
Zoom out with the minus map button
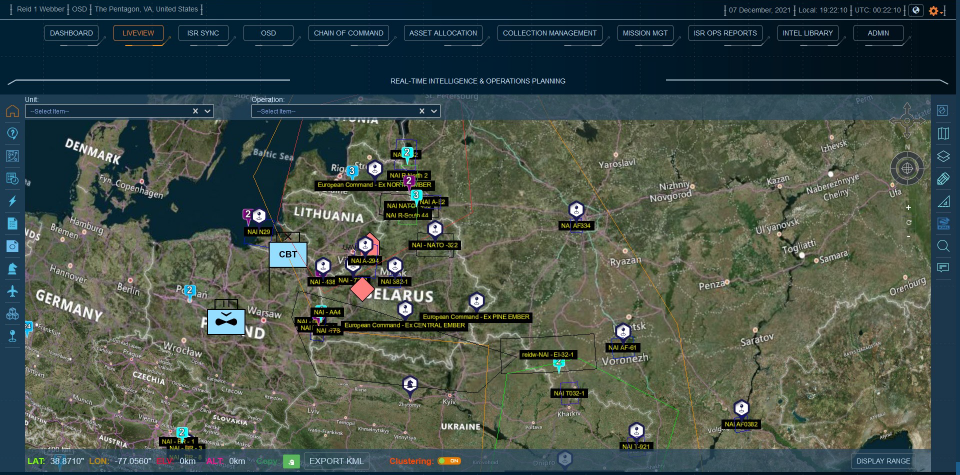click(x=909, y=236)
